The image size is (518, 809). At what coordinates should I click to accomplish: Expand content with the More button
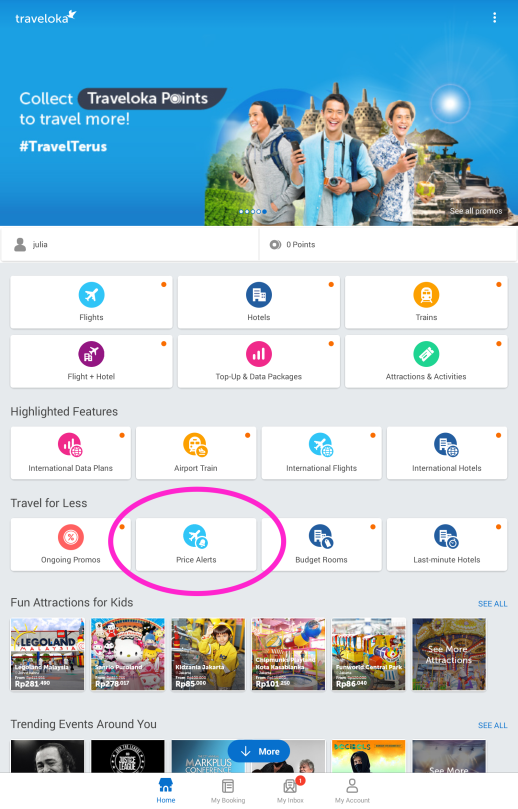tap(258, 751)
